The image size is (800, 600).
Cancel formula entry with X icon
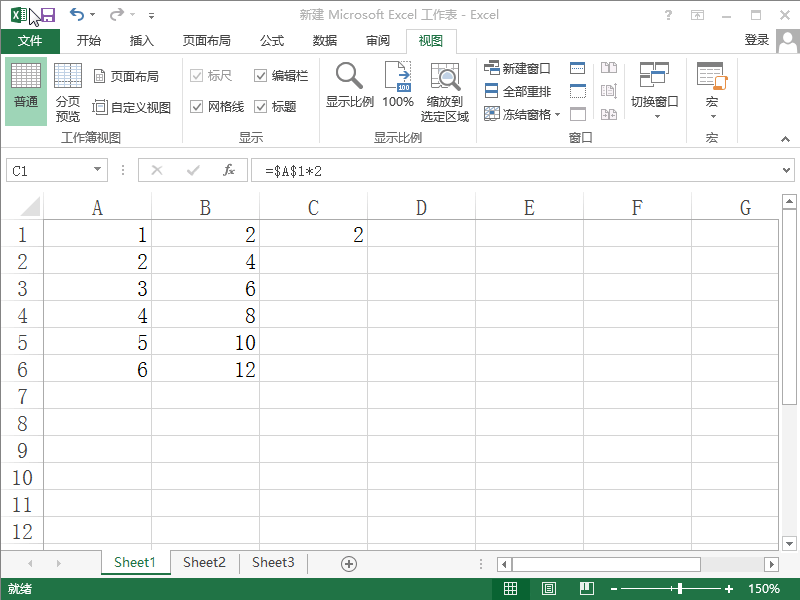157,170
